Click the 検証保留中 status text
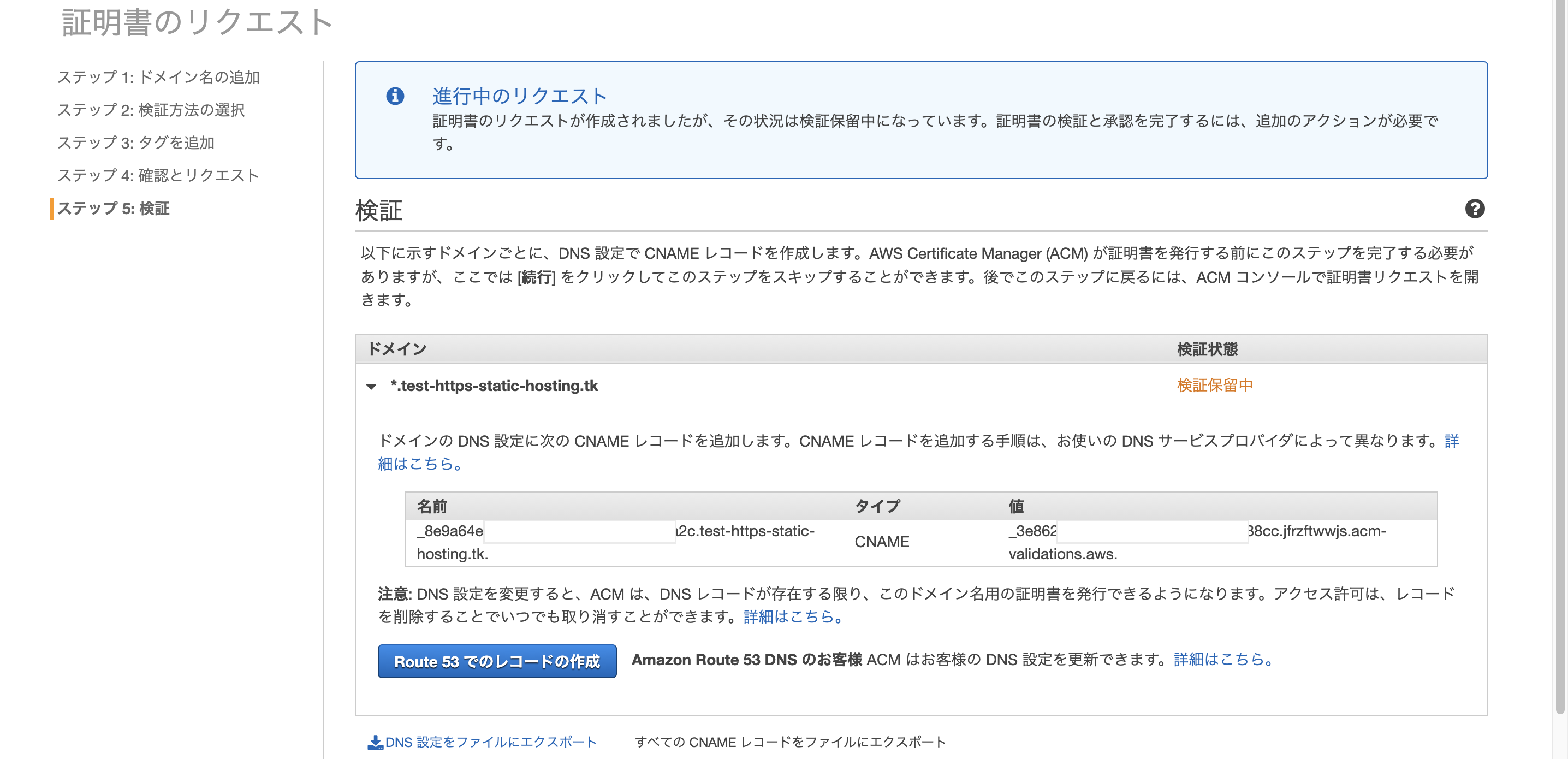The width and height of the screenshot is (1568, 759). [1214, 386]
